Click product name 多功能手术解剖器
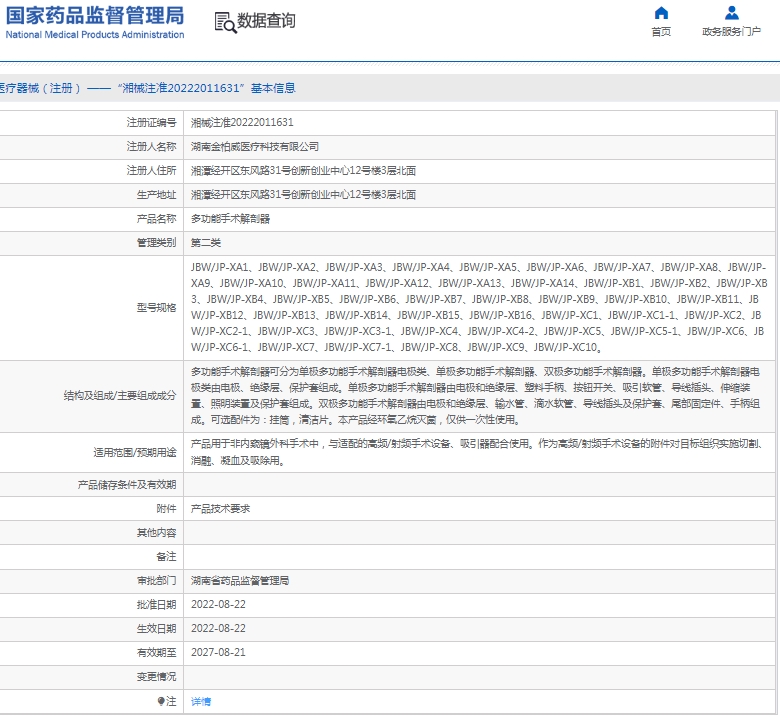780x717 pixels. pos(230,219)
